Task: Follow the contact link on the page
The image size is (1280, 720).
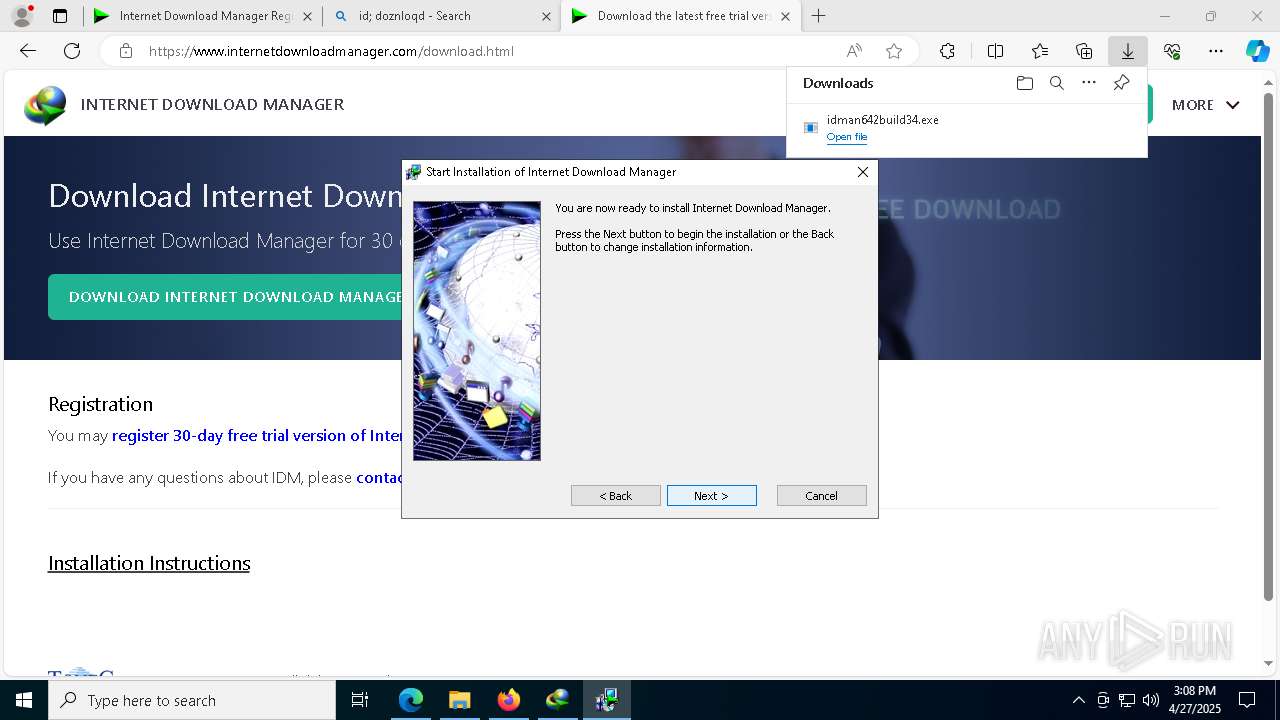Action: tap(380, 478)
